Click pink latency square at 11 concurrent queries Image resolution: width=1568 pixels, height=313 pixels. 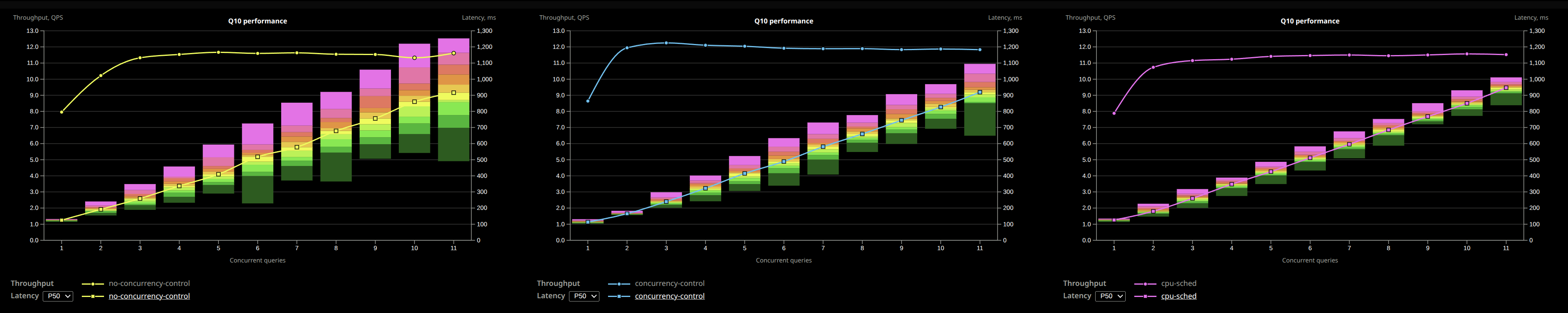(x=1506, y=87)
